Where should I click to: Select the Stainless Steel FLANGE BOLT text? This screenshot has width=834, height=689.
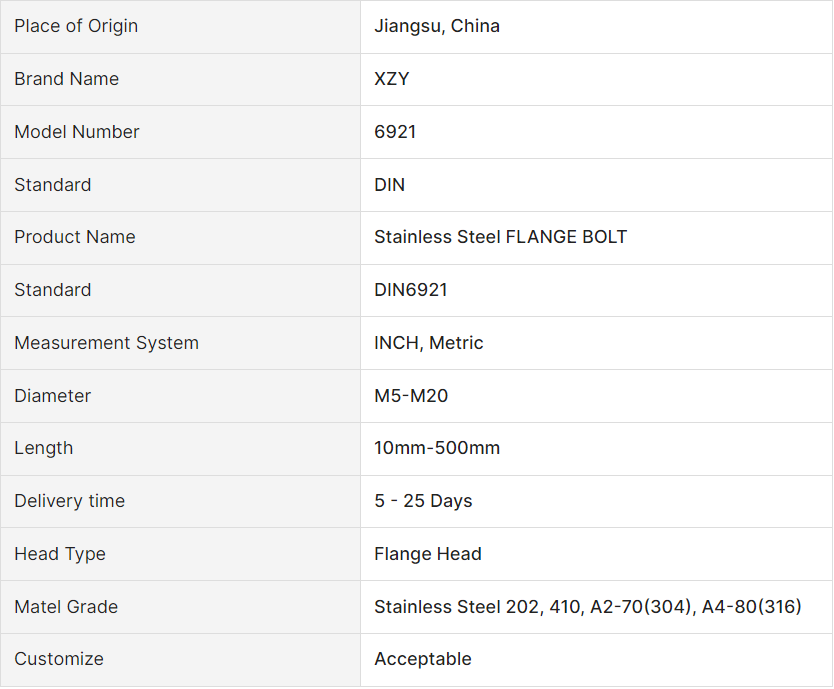(500, 237)
